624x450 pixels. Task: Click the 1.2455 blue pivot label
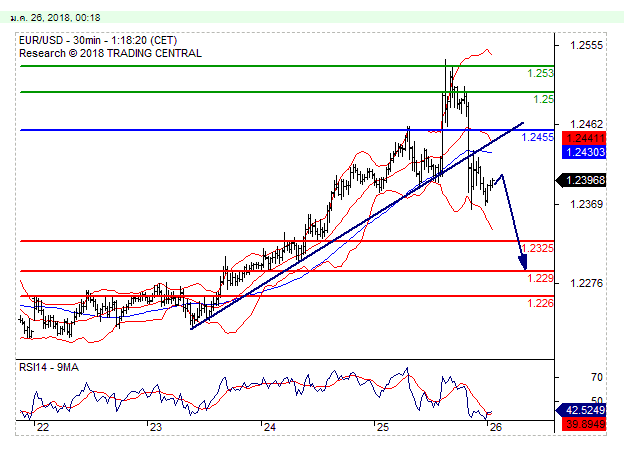tap(537, 137)
